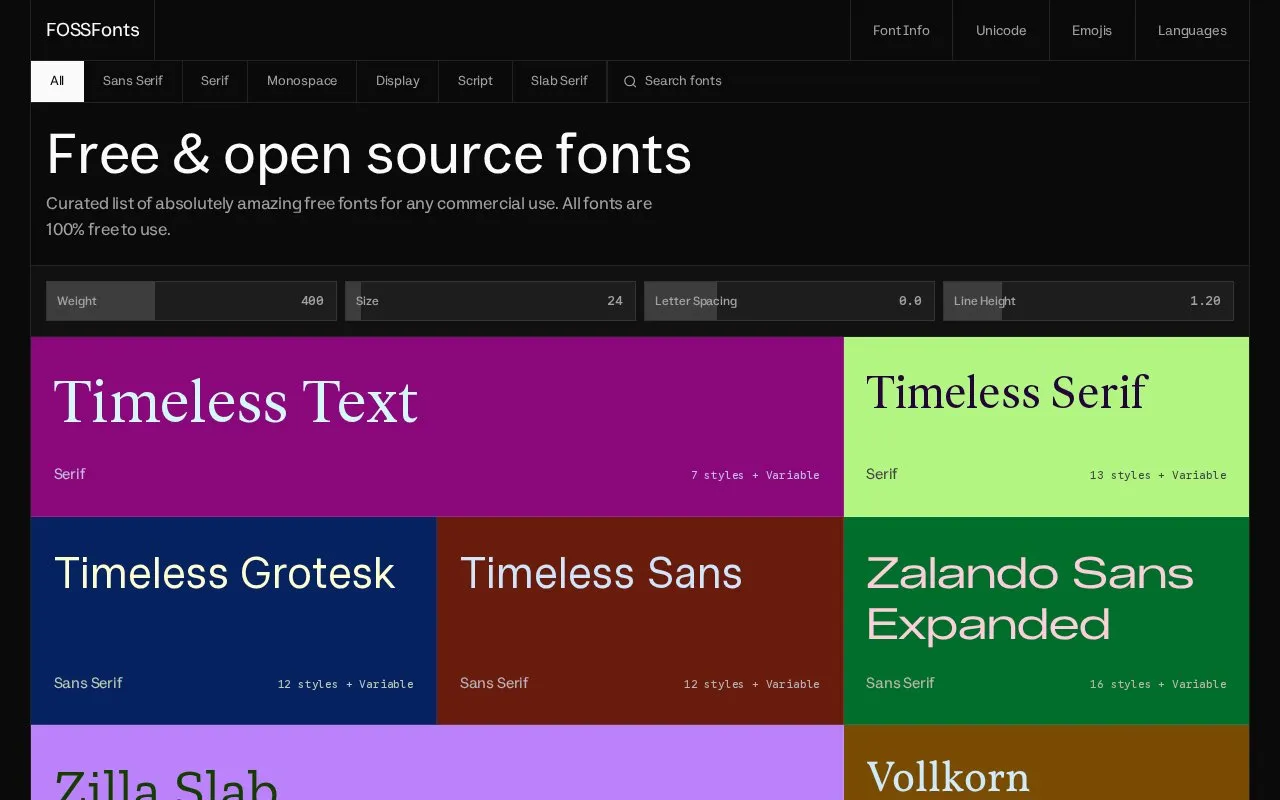Set the Letter Spacing slider
The height and width of the screenshot is (800, 1280).
tap(789, 301)
